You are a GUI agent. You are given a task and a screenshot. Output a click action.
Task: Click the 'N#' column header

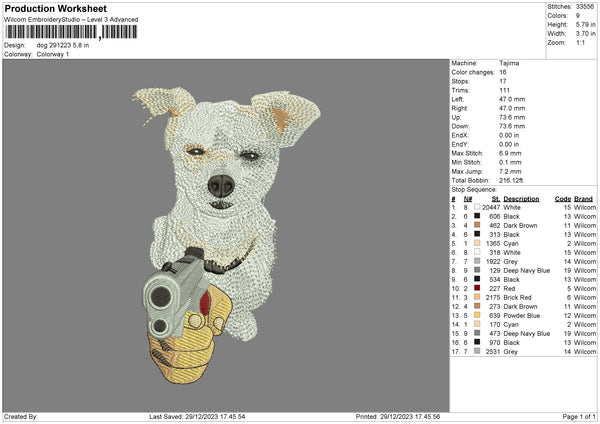click(x=468, y=199)
